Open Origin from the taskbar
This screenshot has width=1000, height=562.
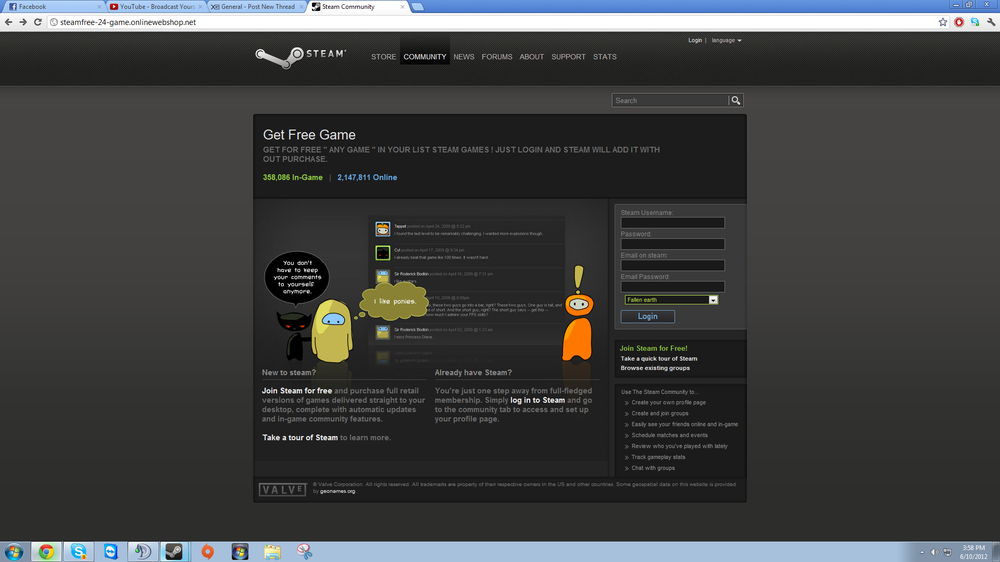click(x=207, y=552)
